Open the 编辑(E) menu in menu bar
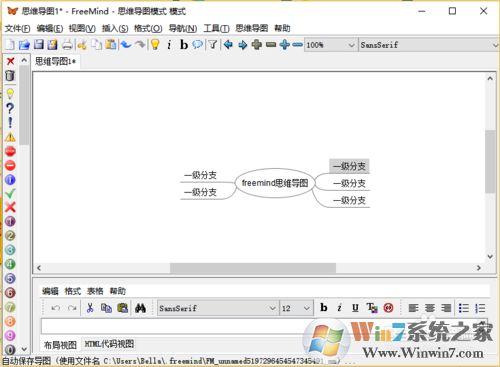 click(50, 29)
